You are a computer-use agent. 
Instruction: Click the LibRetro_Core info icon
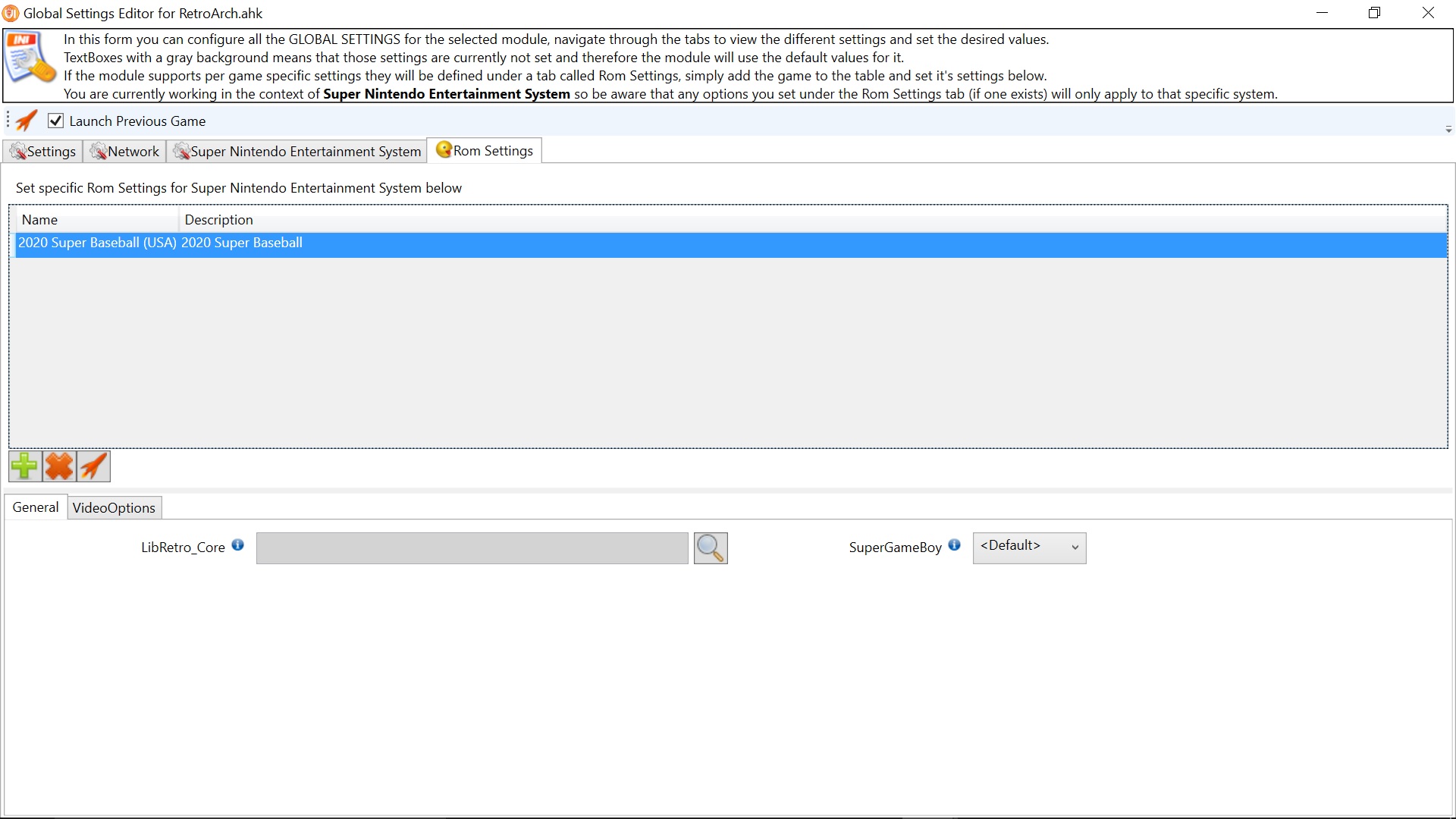point(237,544)
